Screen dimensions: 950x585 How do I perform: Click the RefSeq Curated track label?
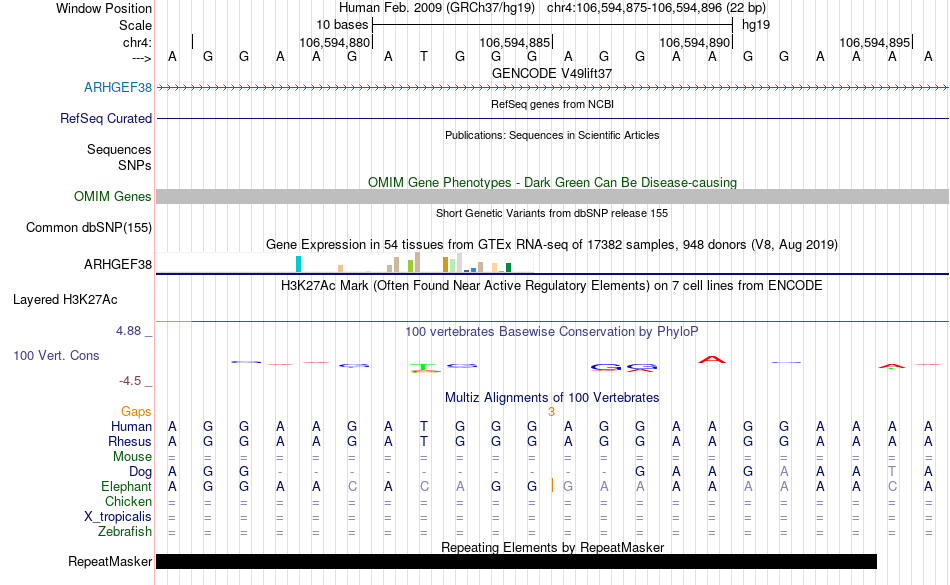(x=105, y=118)
